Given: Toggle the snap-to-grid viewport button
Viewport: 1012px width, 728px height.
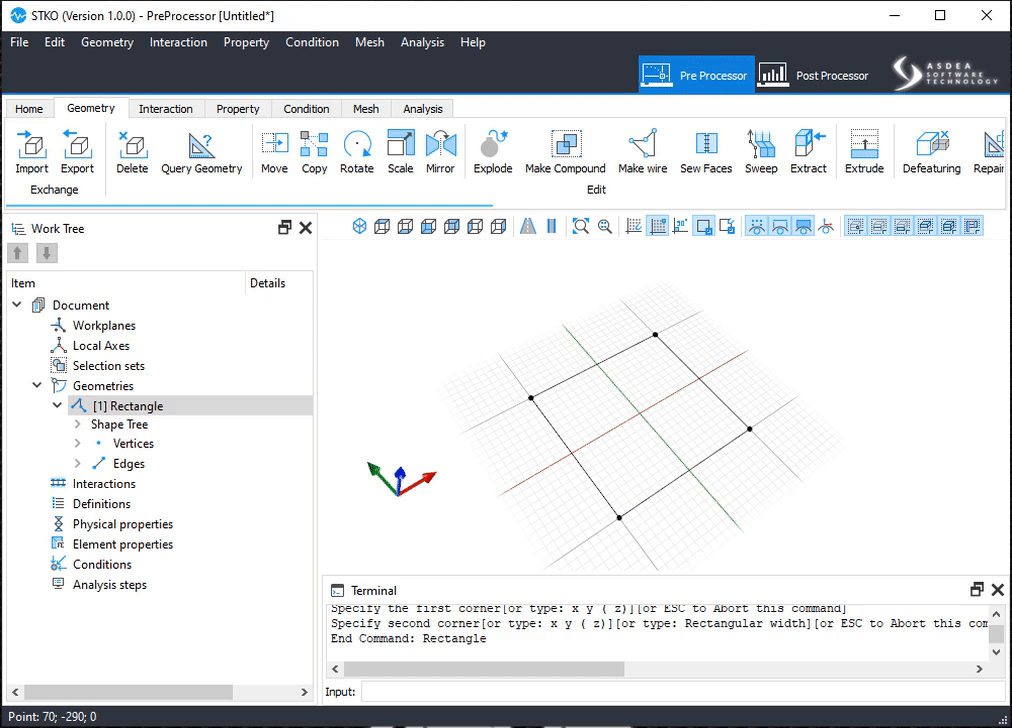Looking at the screenshot, I should click(x=658, y=227).
